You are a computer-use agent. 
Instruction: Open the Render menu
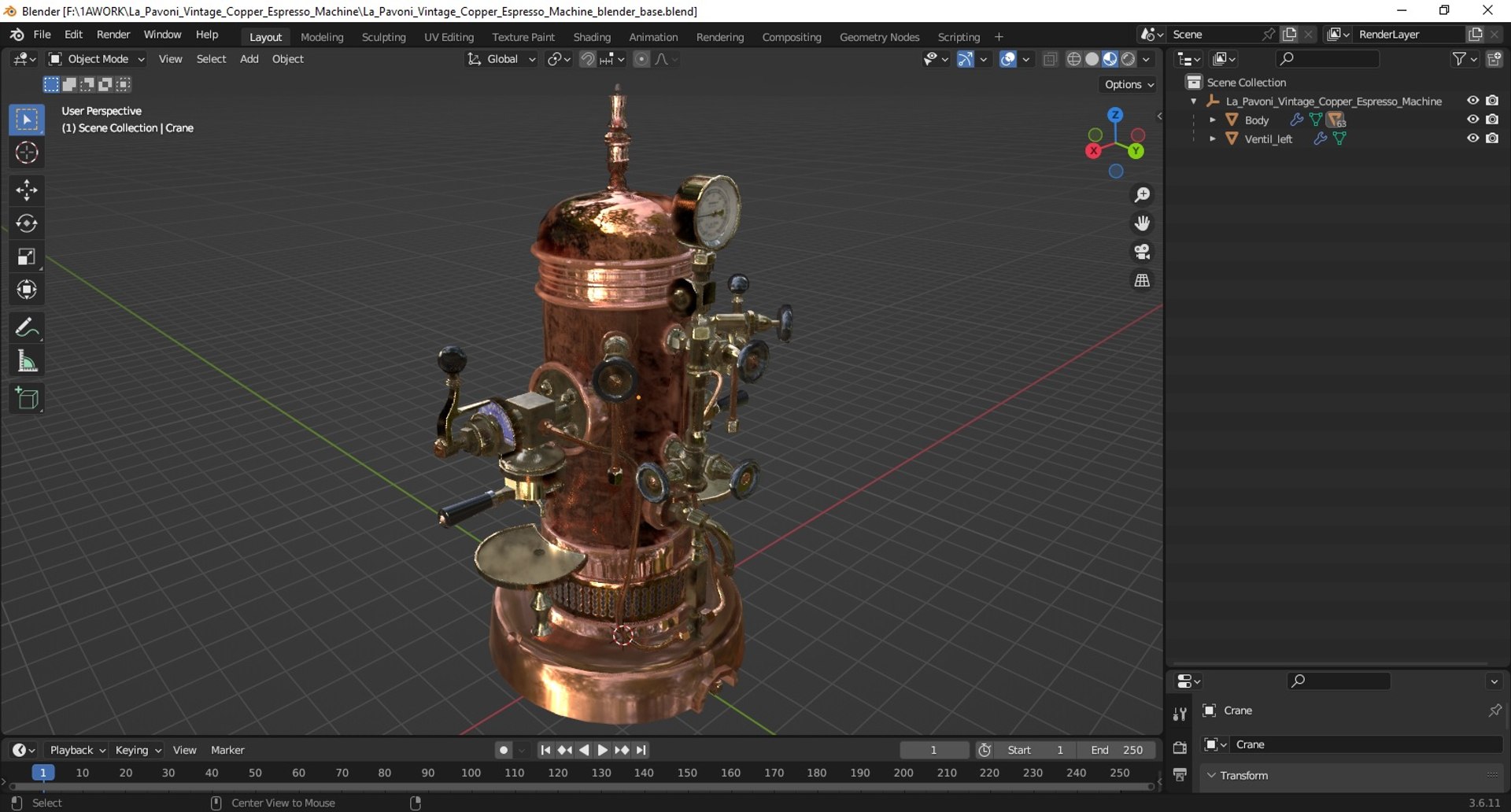click(x=113, y=35)
